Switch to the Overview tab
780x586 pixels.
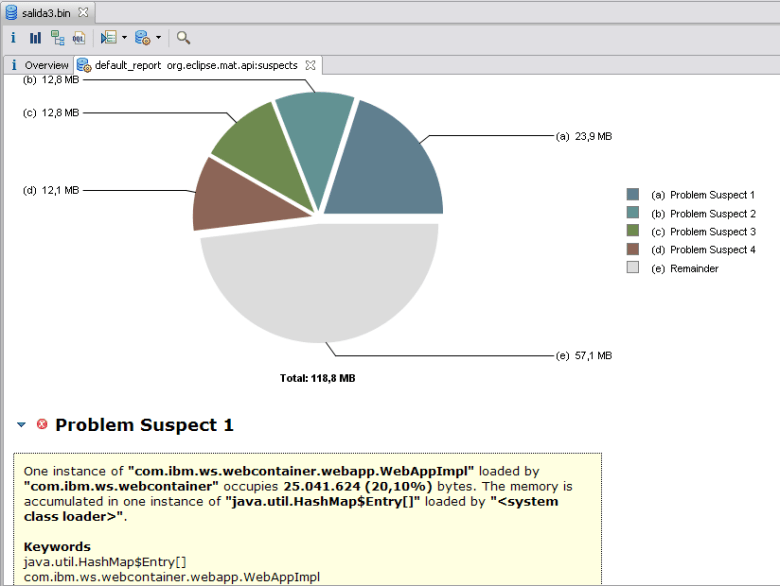point(39,65)
